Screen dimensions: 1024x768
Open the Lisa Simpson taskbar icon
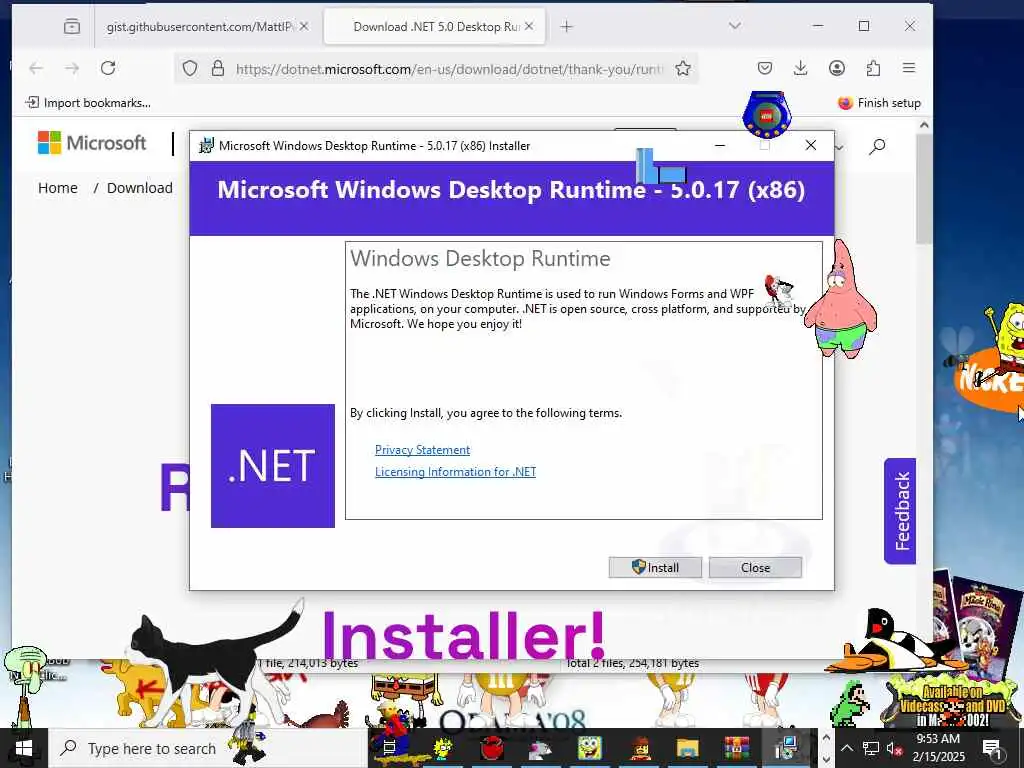pos(443,748)
